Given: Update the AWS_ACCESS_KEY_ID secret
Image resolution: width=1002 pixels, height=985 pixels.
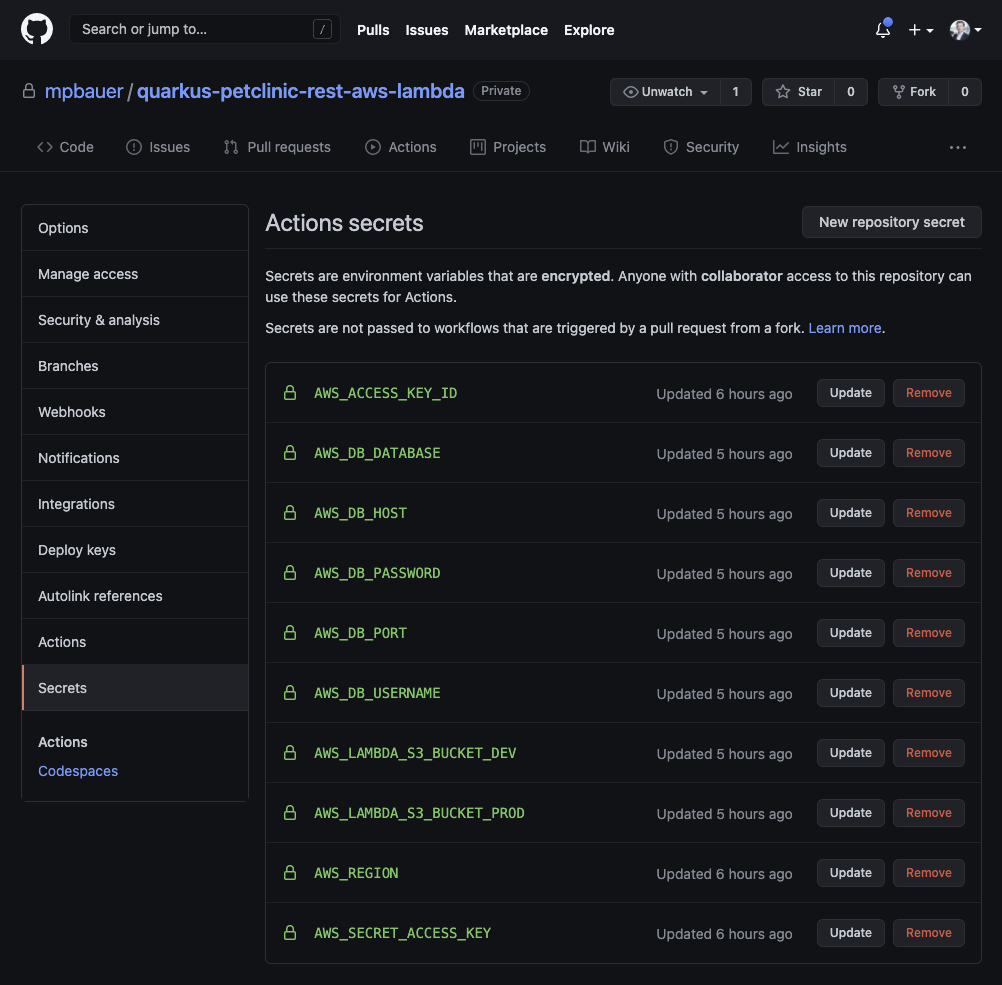Looking at the screenshot, I should point(851,393).
